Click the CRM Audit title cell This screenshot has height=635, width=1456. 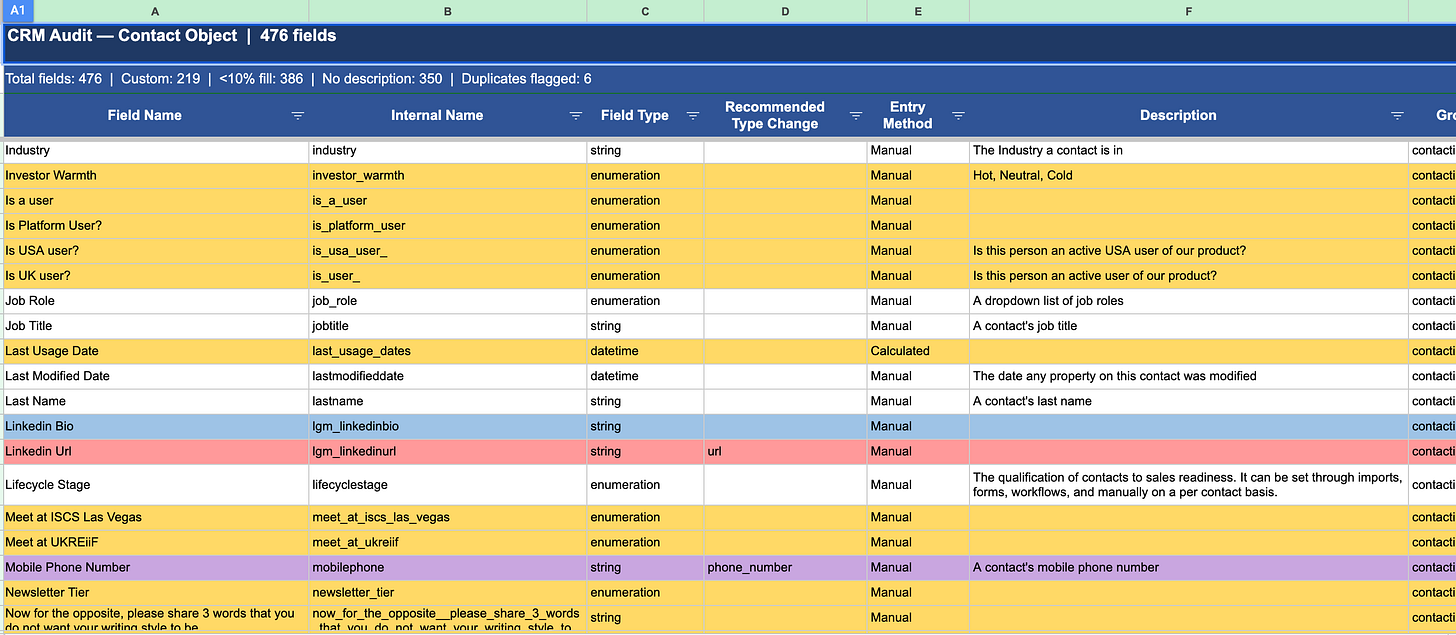click(x=730, y=44)
